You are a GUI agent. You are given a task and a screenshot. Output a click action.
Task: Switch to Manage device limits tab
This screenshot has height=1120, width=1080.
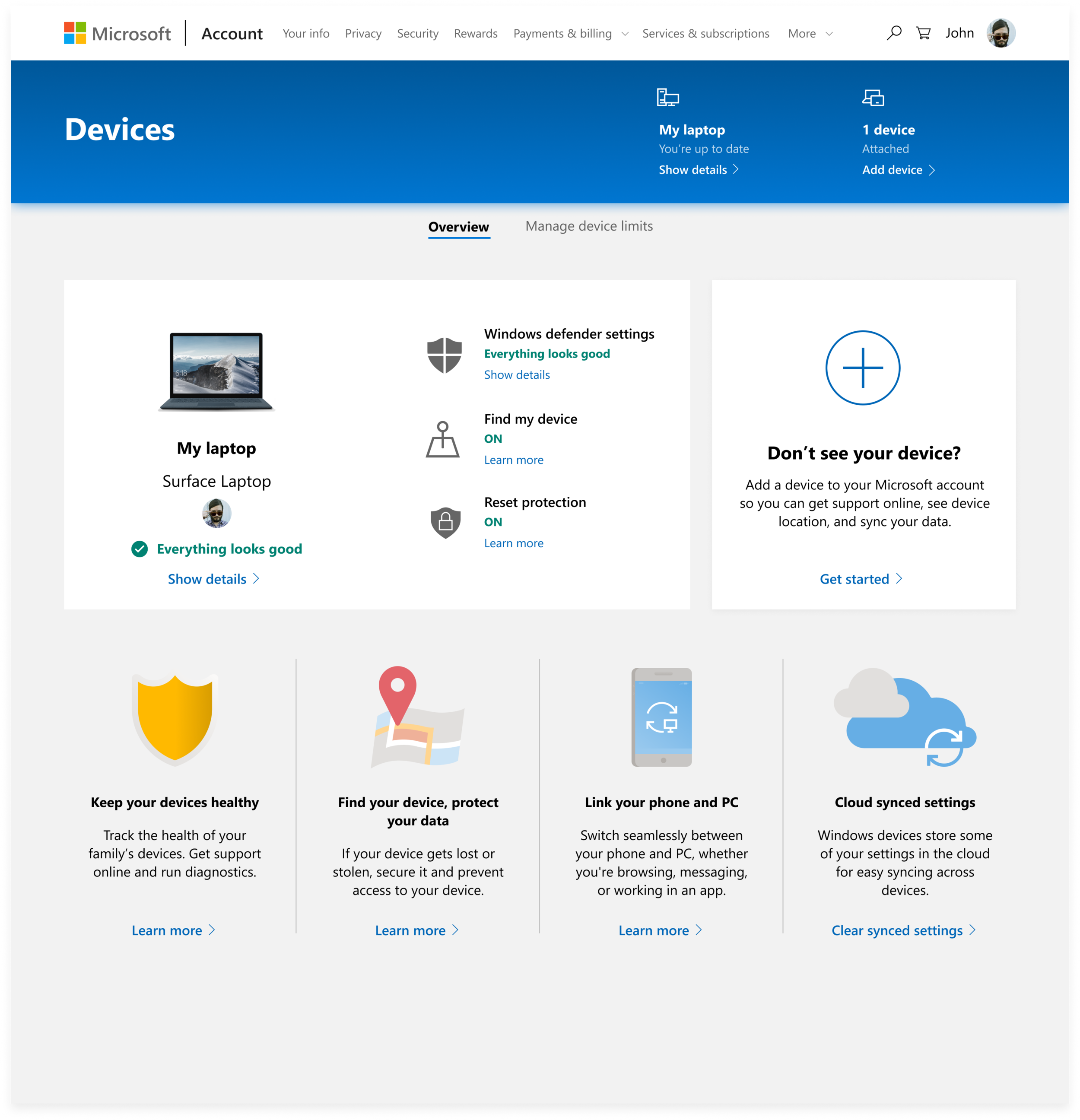(589, 226)
